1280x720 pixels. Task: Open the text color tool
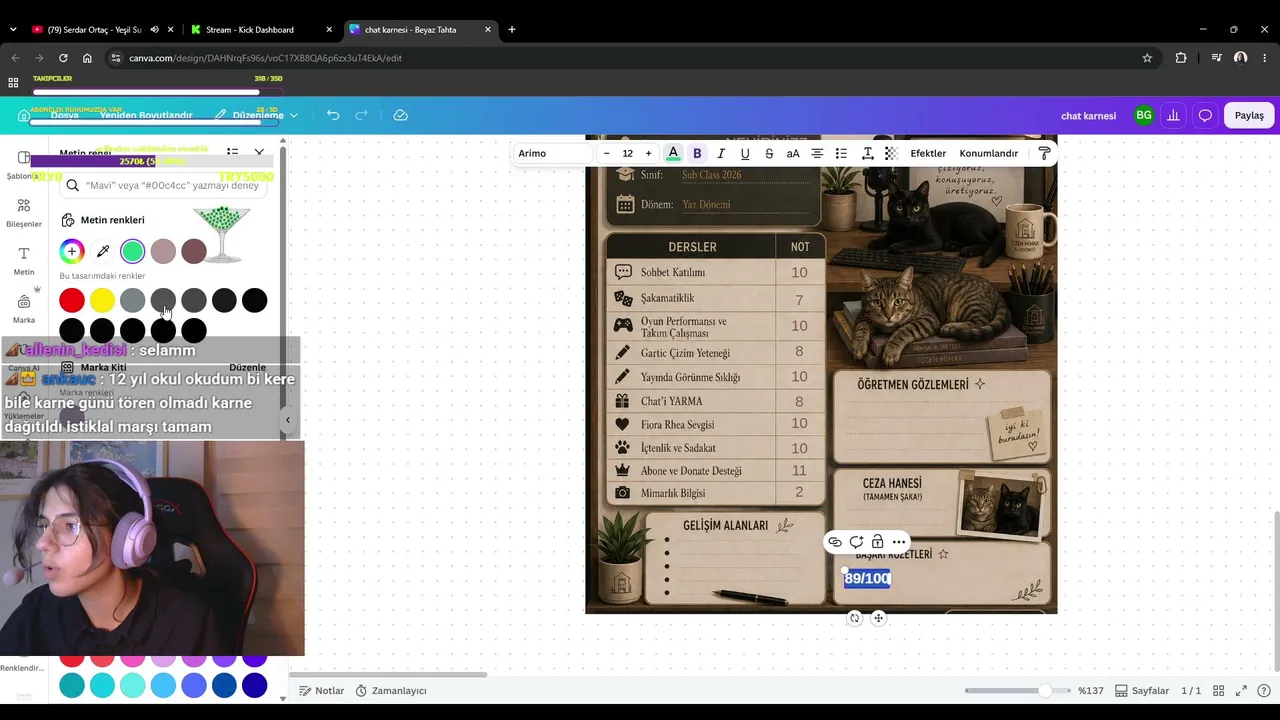click(x=673, y=153)
